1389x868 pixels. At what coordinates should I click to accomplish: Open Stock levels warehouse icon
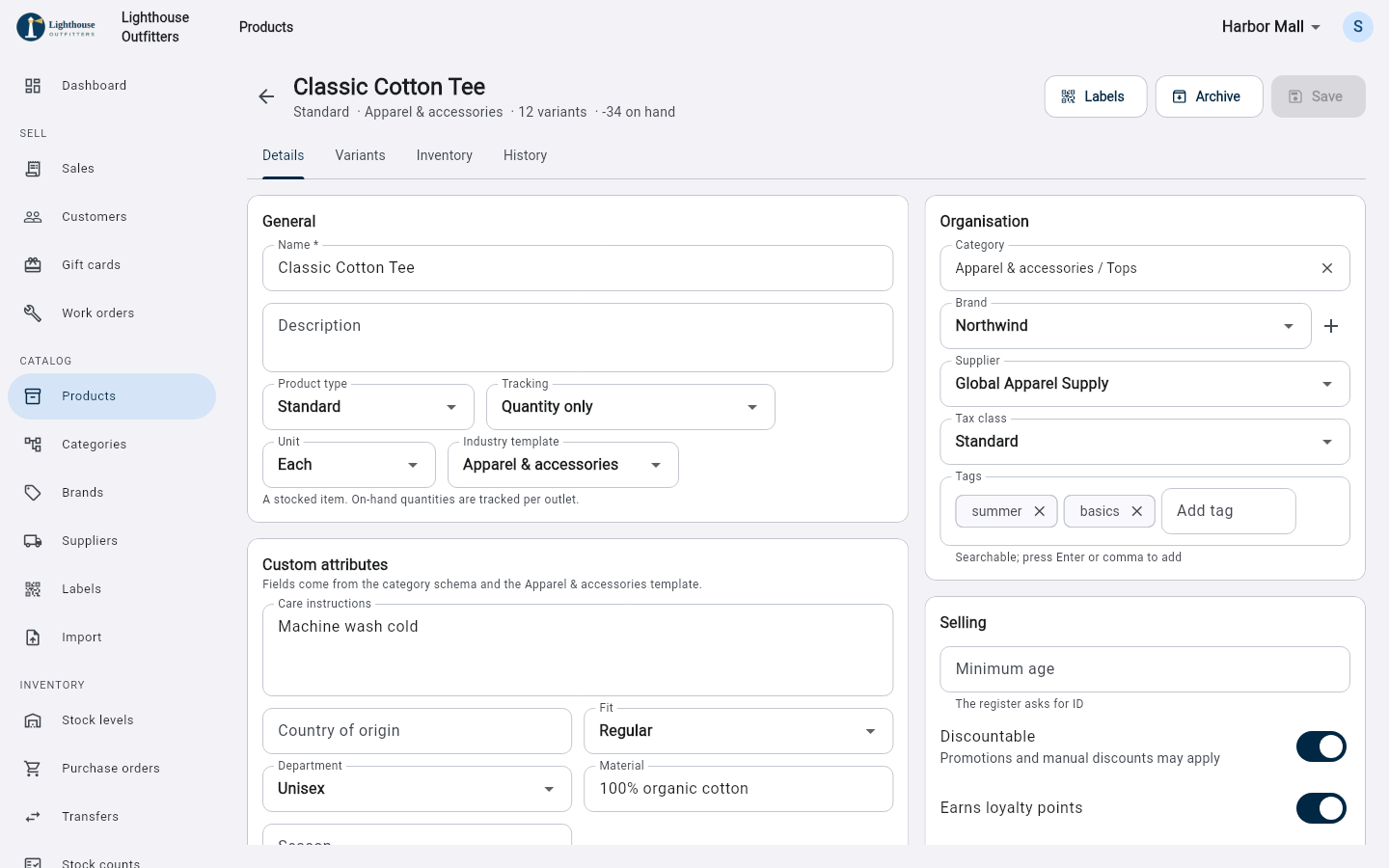click(33, 720)
